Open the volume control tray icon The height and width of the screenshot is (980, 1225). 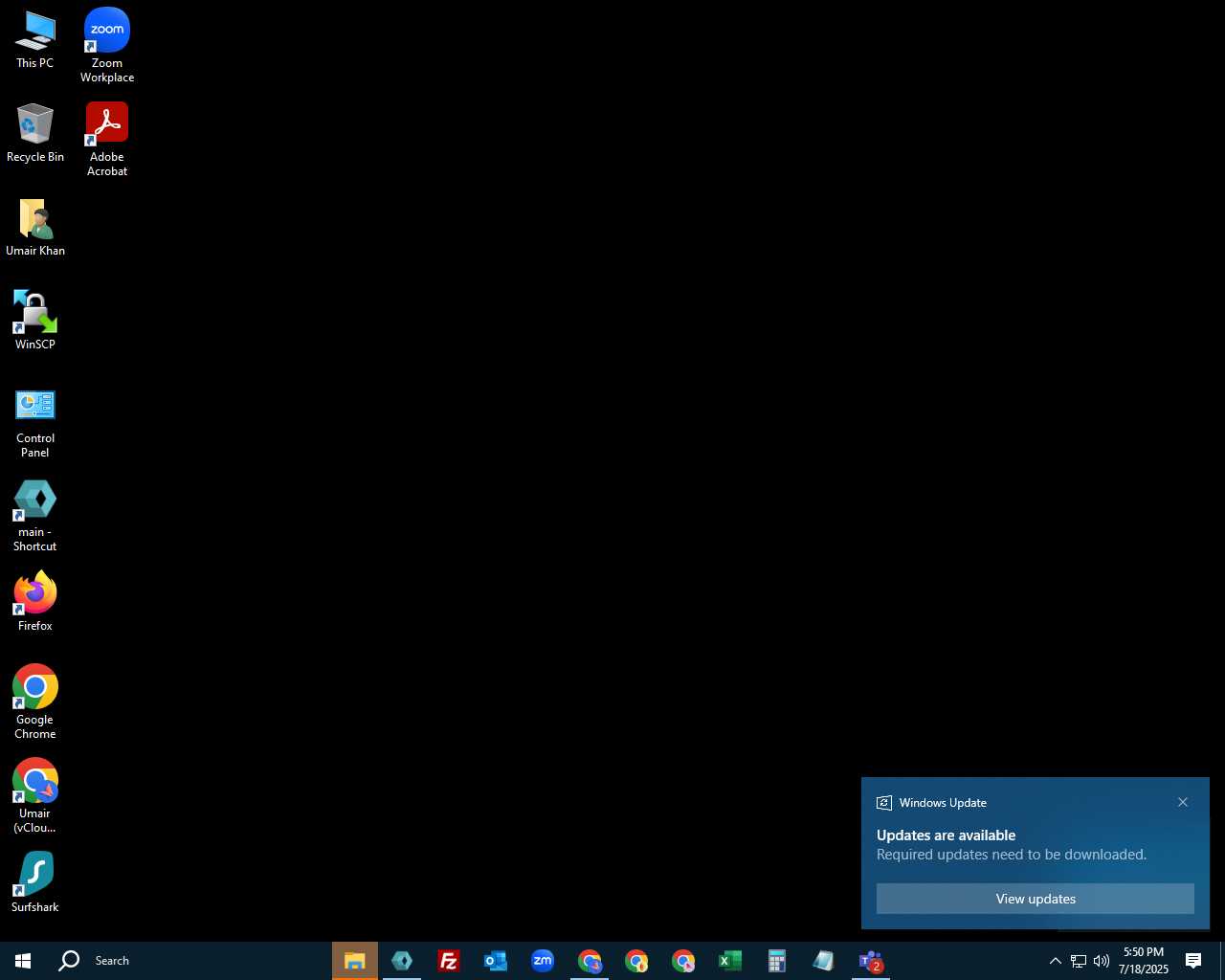coord(1102,961)
